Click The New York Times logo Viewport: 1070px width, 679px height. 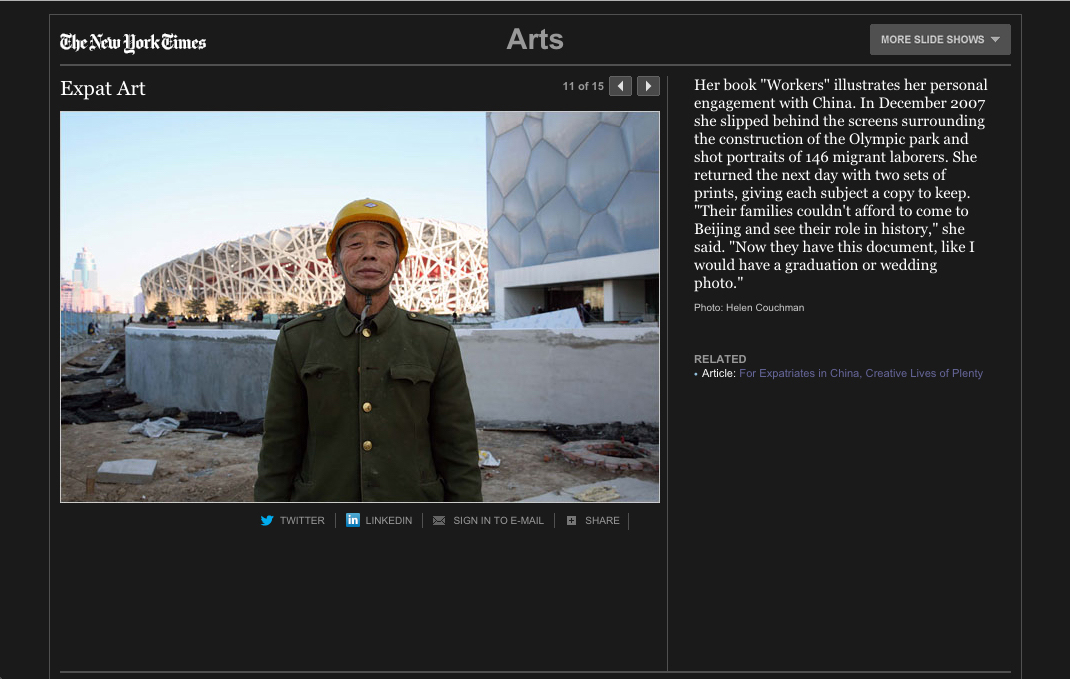click(x=133, y=42)
